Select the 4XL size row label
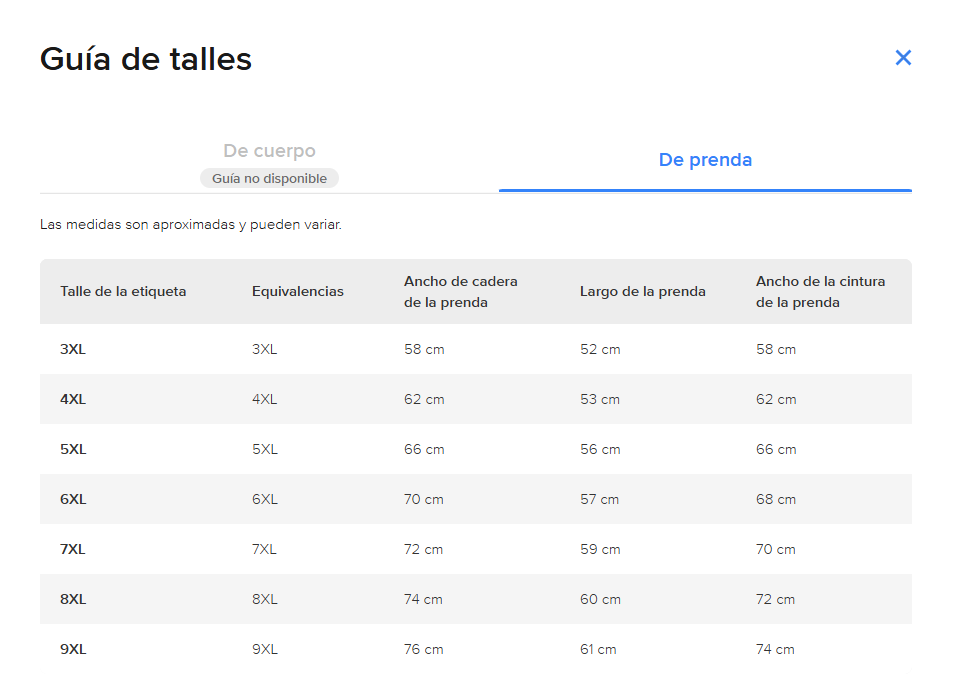 coord(73,399)
